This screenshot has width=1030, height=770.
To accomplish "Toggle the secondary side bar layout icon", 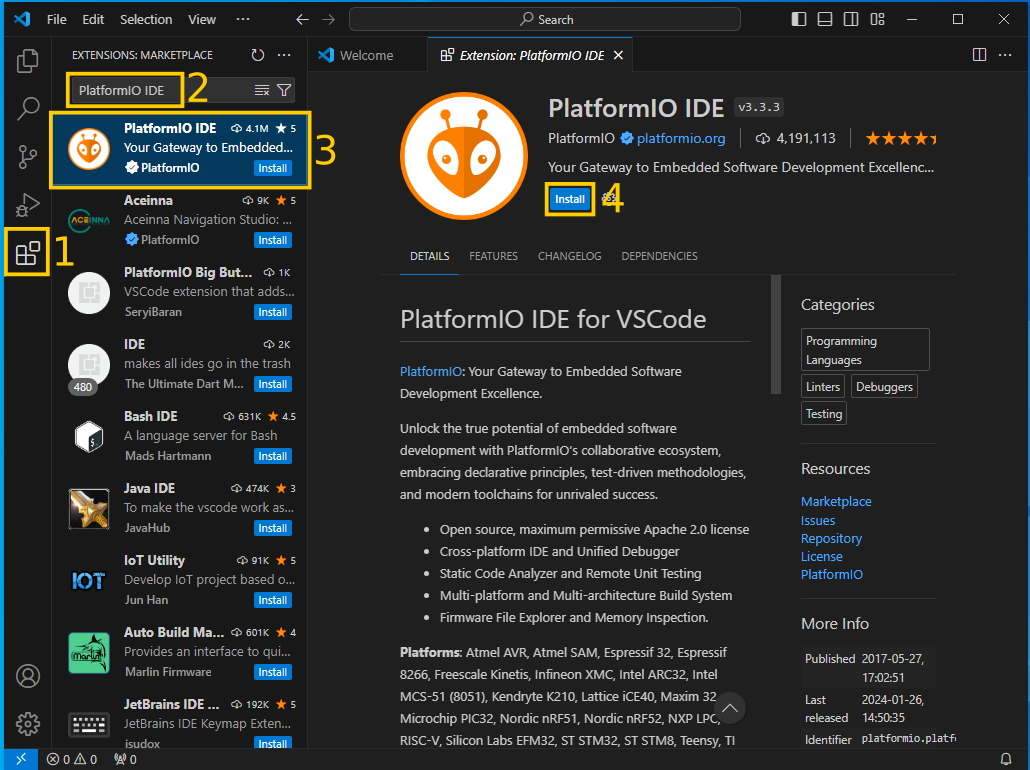I will pyautogui.click(x=851, y=19).
